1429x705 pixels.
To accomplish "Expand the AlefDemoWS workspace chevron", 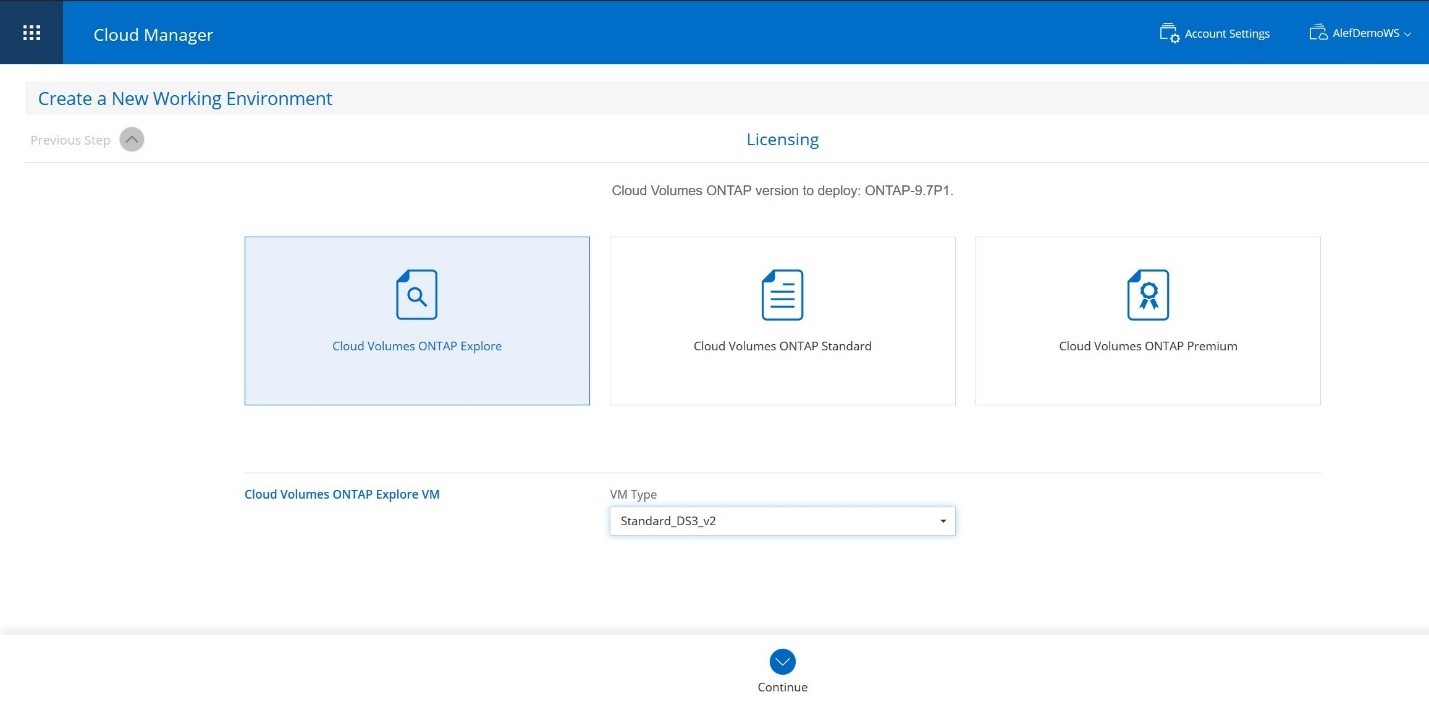I will (1407, 34).
